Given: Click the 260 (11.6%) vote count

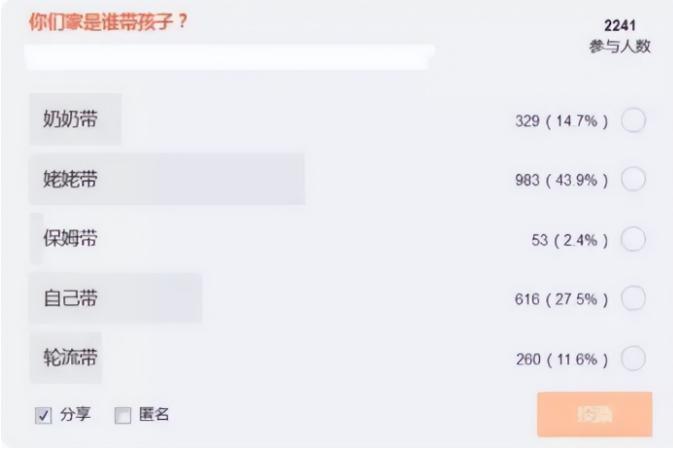Looking at the screenshot, I should pos(561,359).
